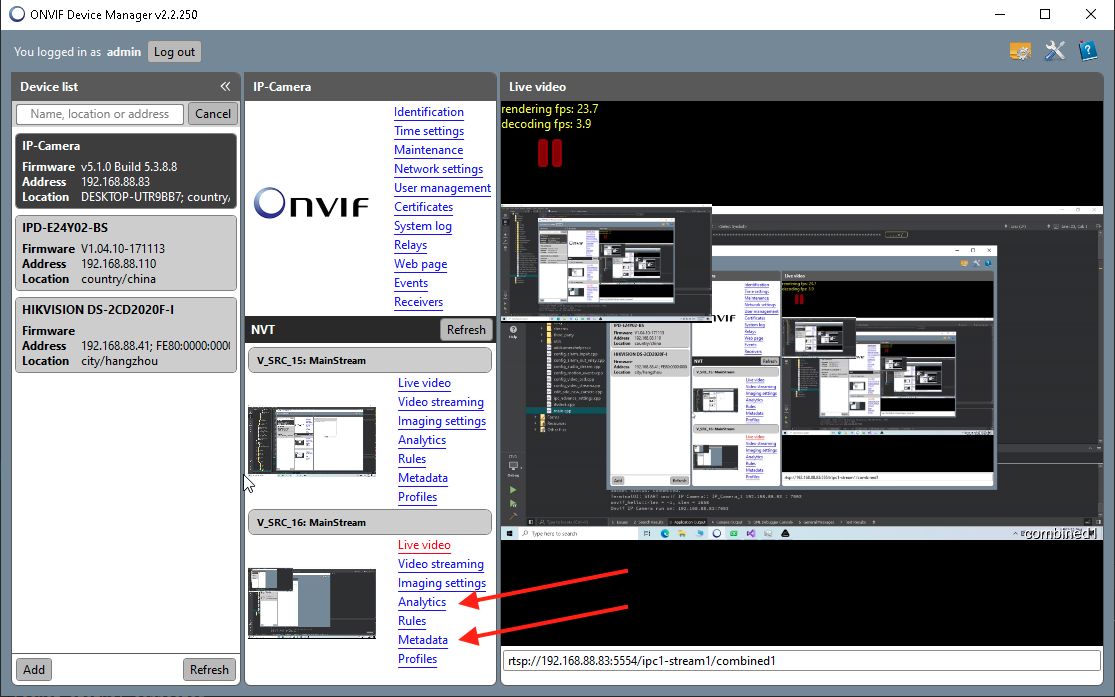Expand the V_SRC_15: MainStream section

[x=369, y=359]
